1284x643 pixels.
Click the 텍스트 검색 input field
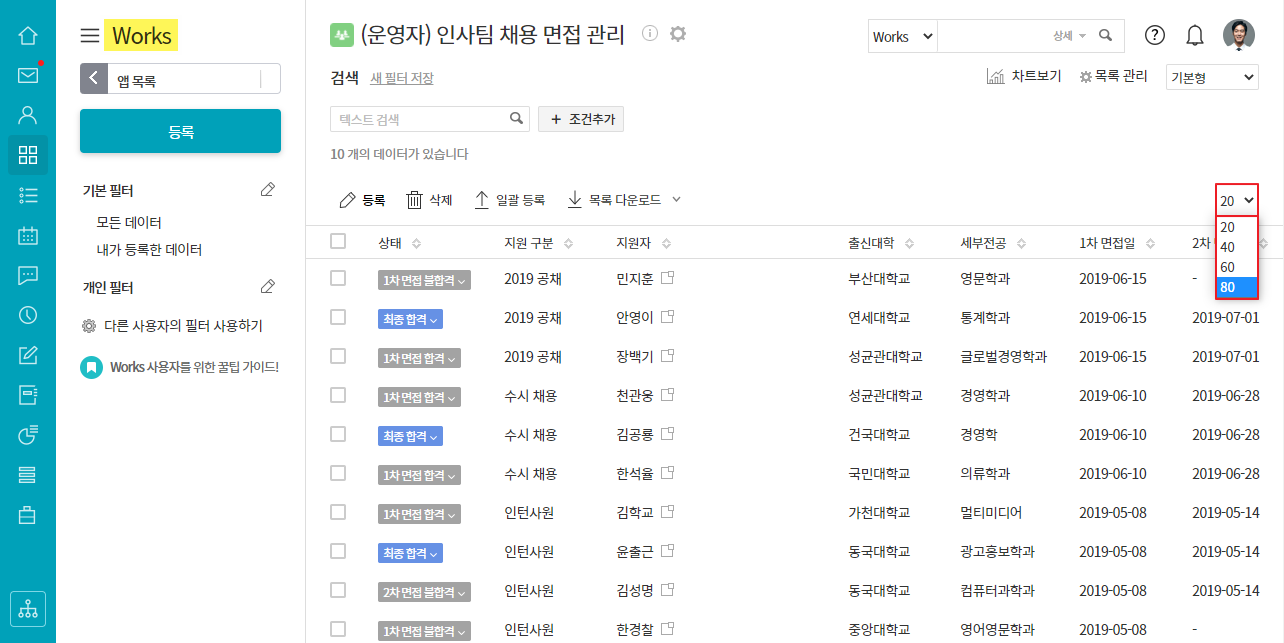[420, 119]
